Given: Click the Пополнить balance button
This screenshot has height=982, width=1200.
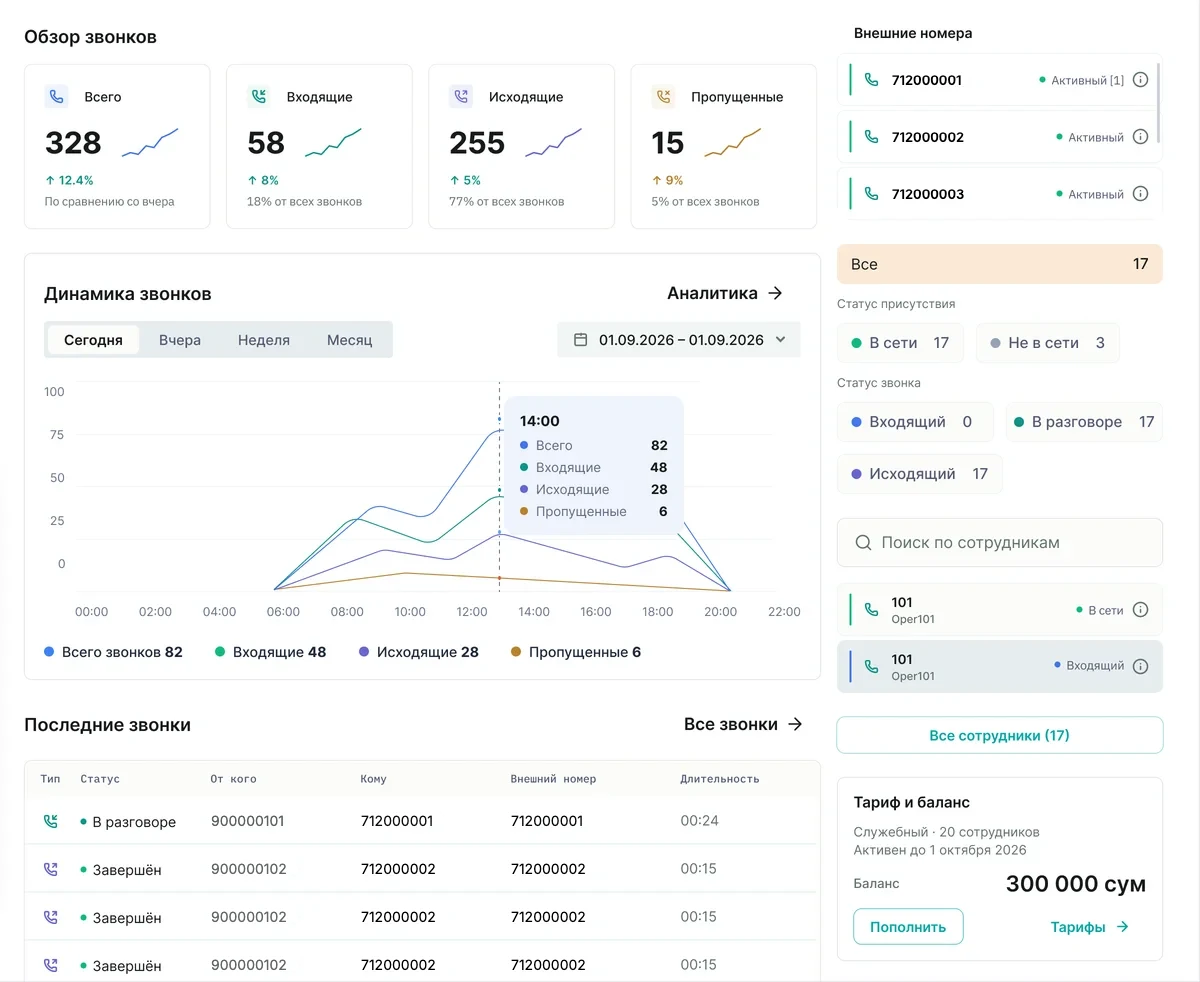Looking at the screenshot, I should 908,927.
